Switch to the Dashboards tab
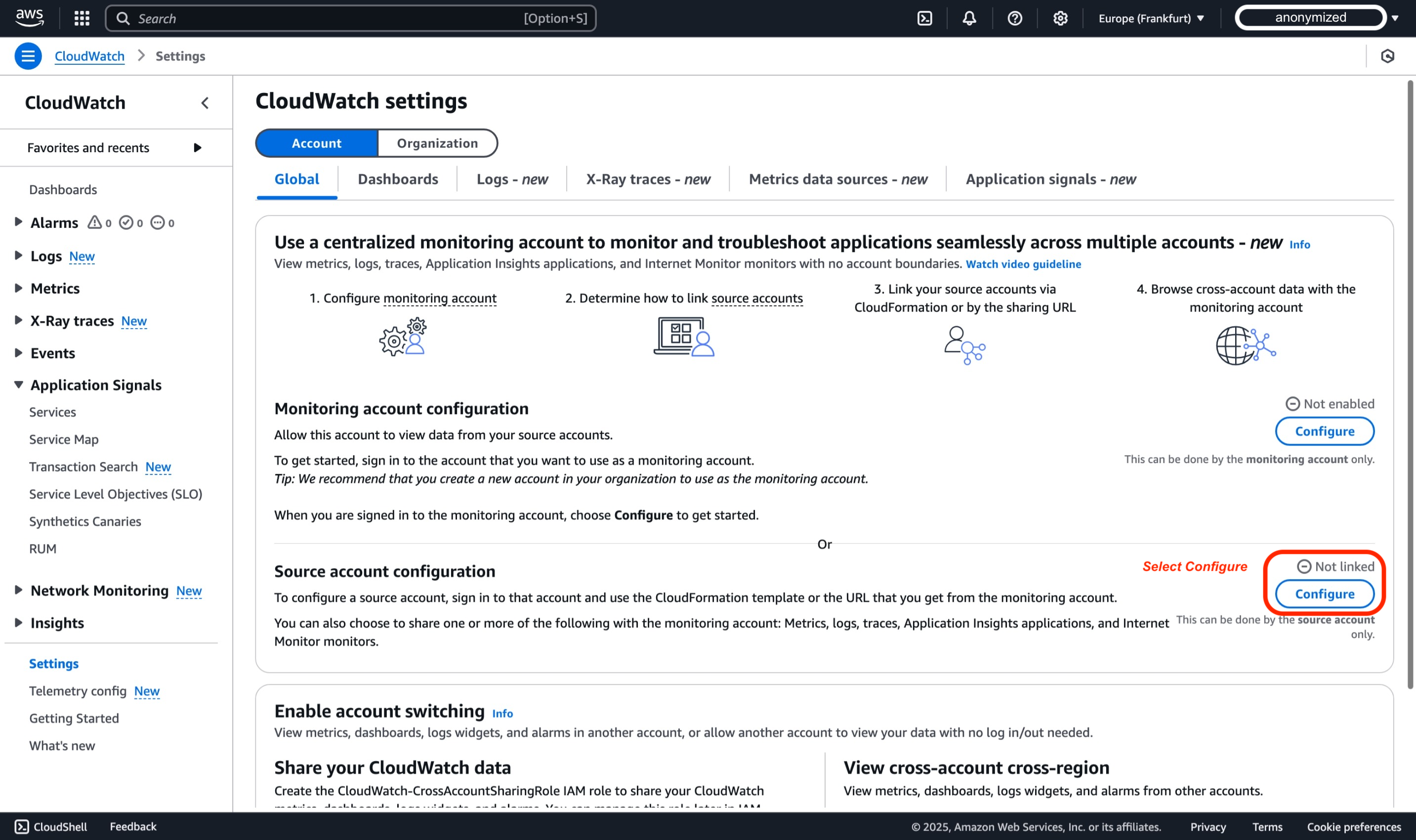This screenshot has width=1416, height=840. tap(398, 179)
